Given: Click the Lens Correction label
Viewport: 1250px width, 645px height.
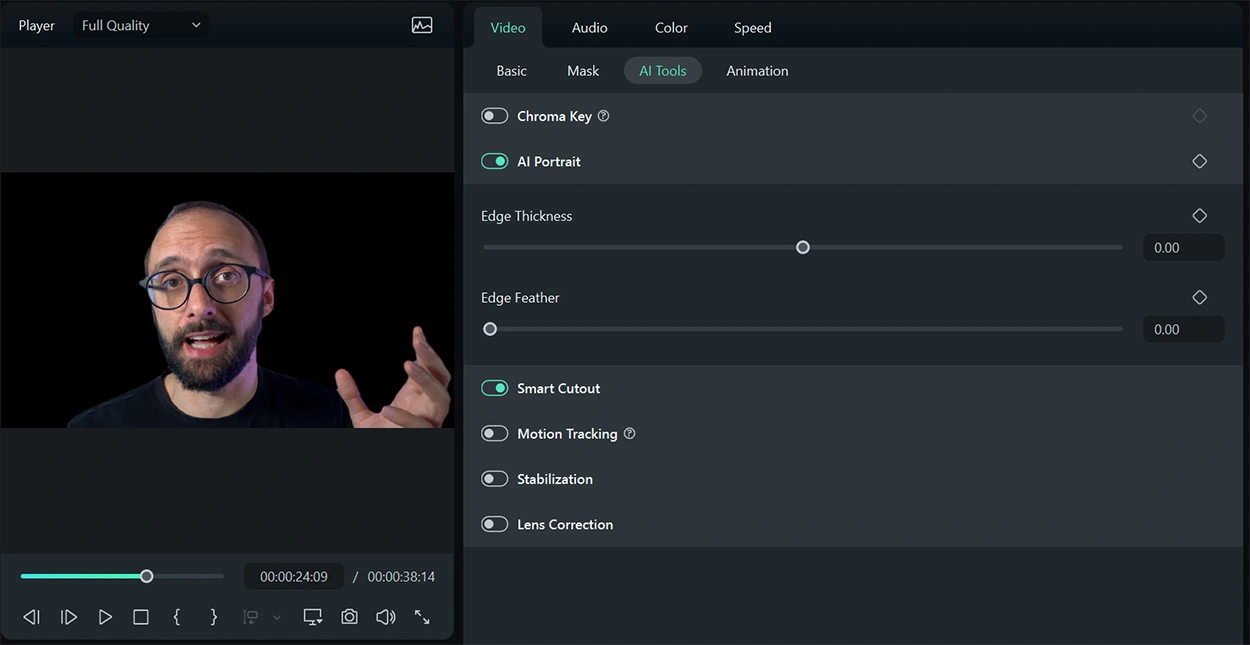Looking at the screenshot, I should (565, 524).
